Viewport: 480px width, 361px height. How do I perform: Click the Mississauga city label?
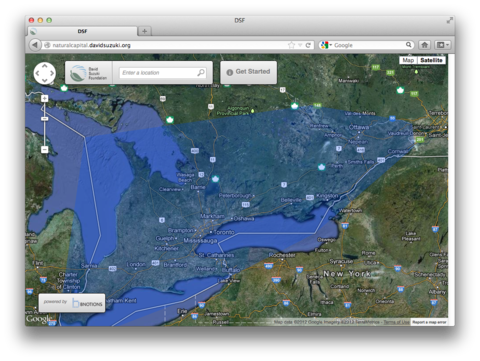pyautogui.click(x=200, y=240)
